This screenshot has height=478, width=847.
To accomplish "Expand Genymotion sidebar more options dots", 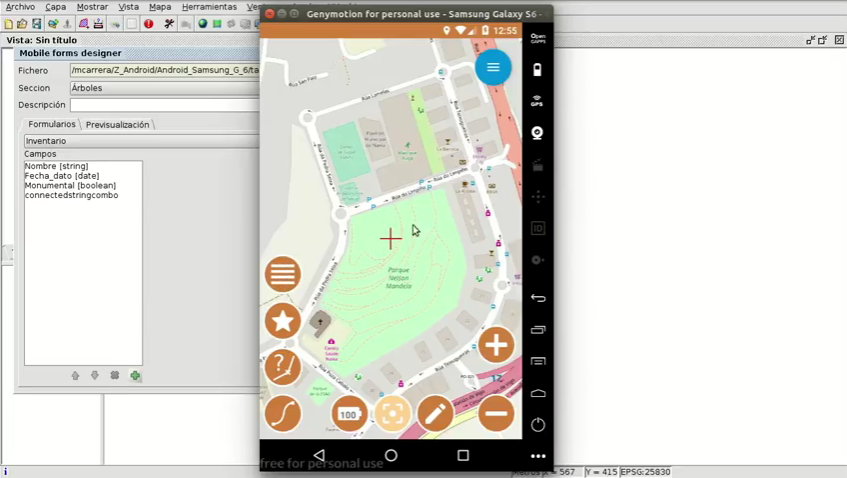I will (x=538, y=456).
